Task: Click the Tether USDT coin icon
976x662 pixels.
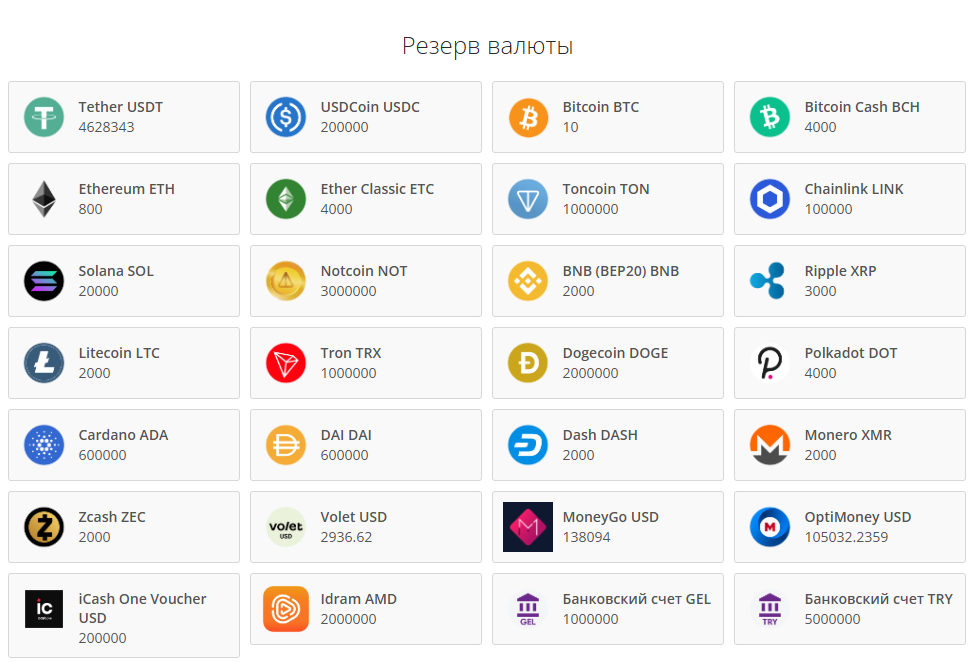Action: click(44, 117)
